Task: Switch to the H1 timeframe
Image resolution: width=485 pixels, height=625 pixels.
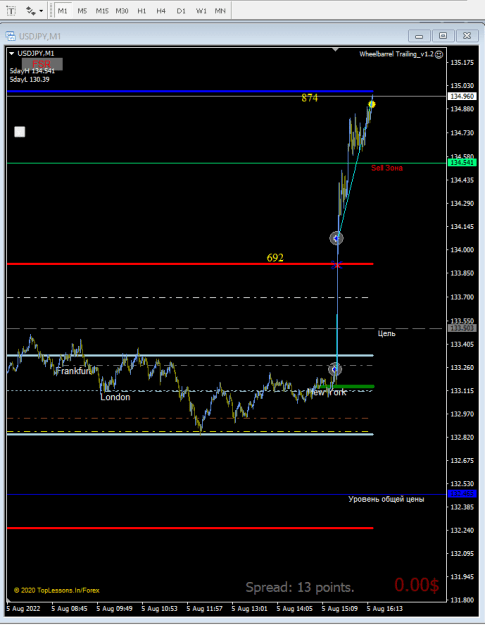Action: click(141, 11)
